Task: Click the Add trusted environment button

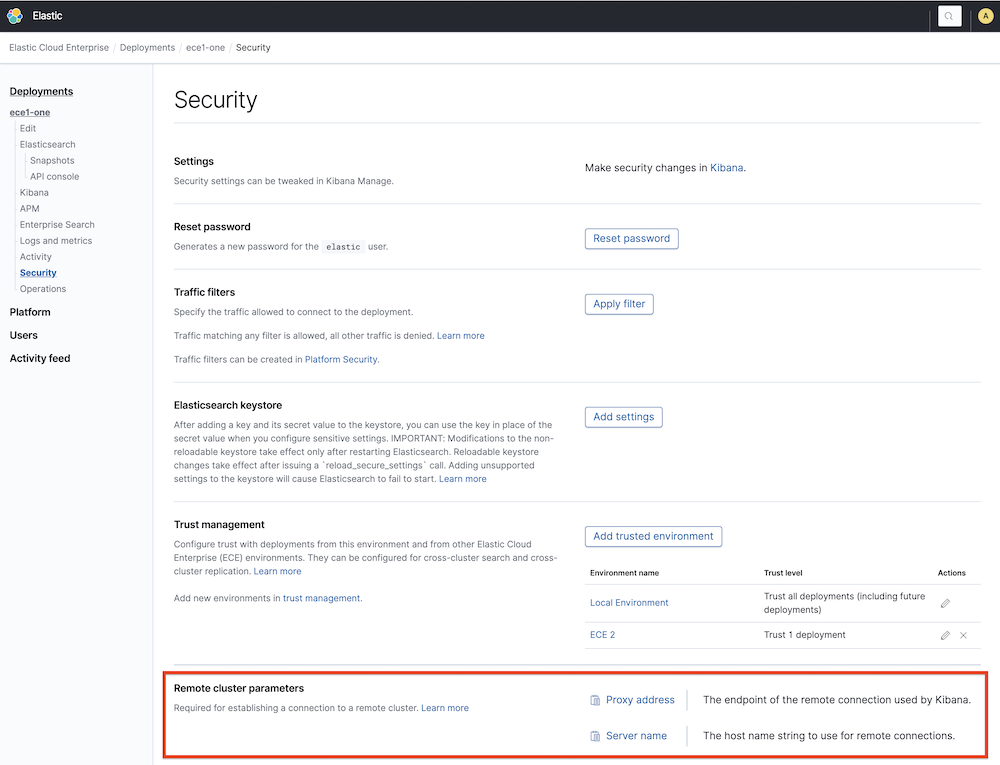Action: (653, 536)
